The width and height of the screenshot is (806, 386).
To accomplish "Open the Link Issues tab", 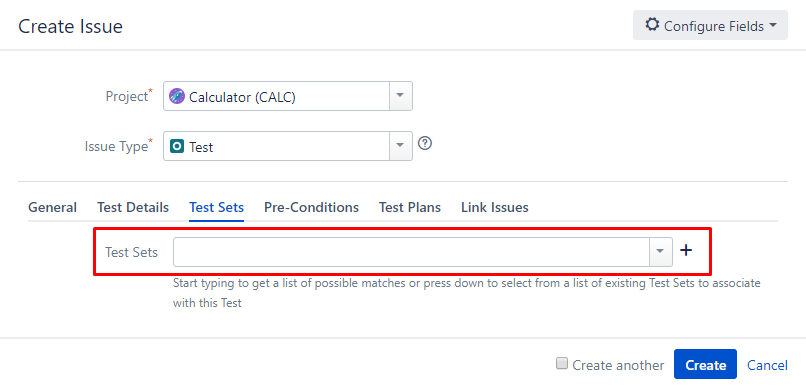I will (x=494, y=208).
